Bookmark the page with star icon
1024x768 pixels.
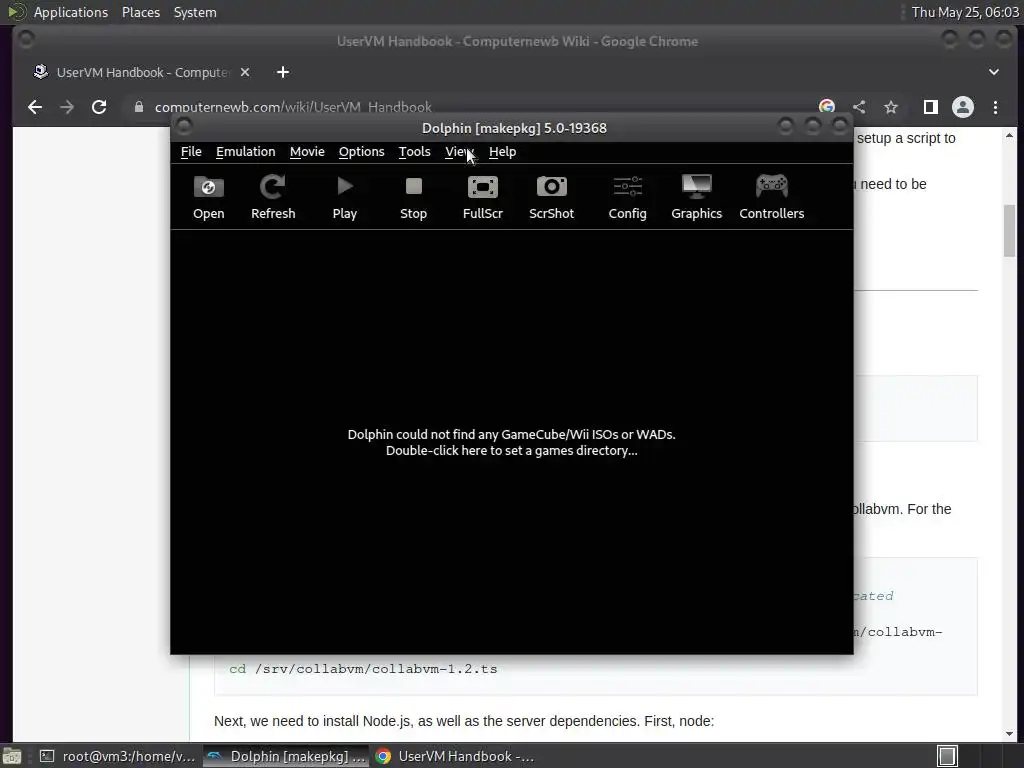point(891,107)
